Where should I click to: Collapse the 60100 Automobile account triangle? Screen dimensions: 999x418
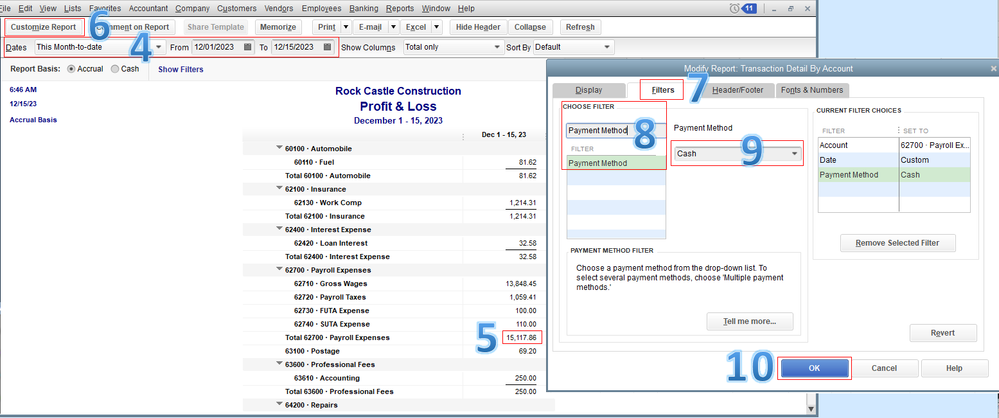(279, 148)
